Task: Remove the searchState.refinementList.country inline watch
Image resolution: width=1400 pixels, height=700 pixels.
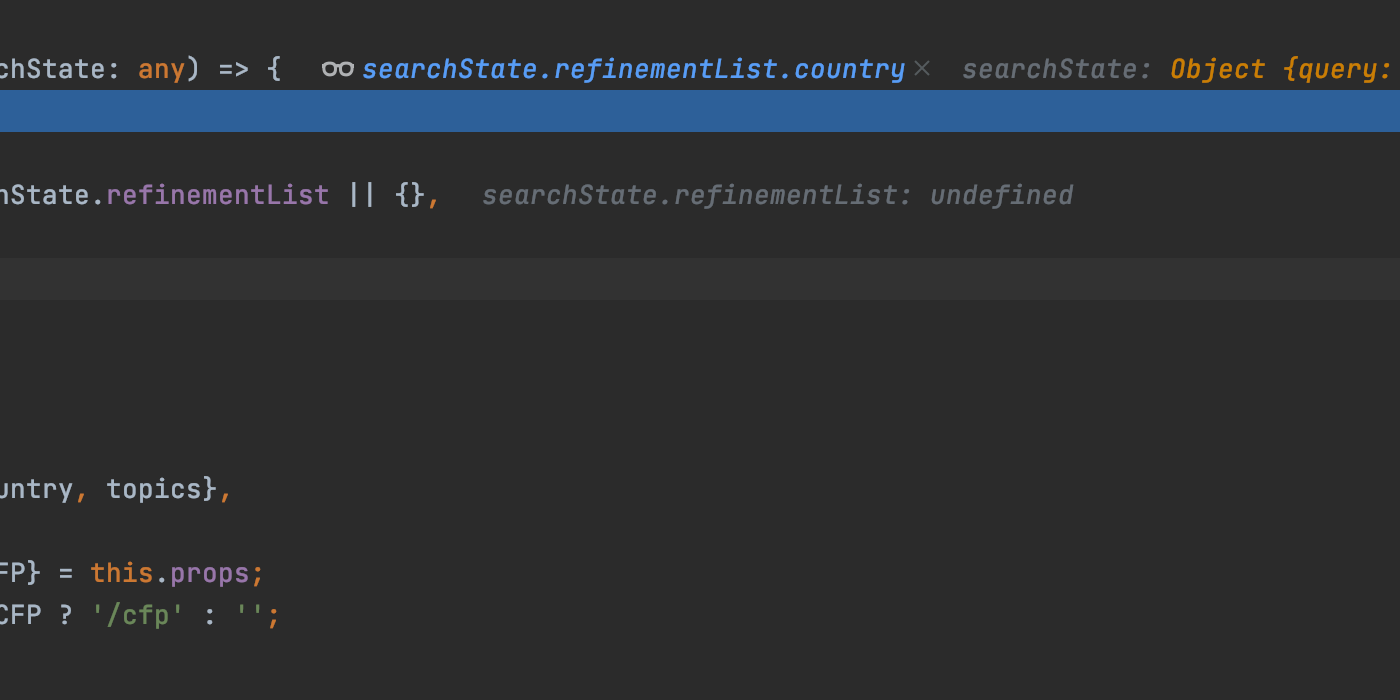Action: [x=922, y=69]
